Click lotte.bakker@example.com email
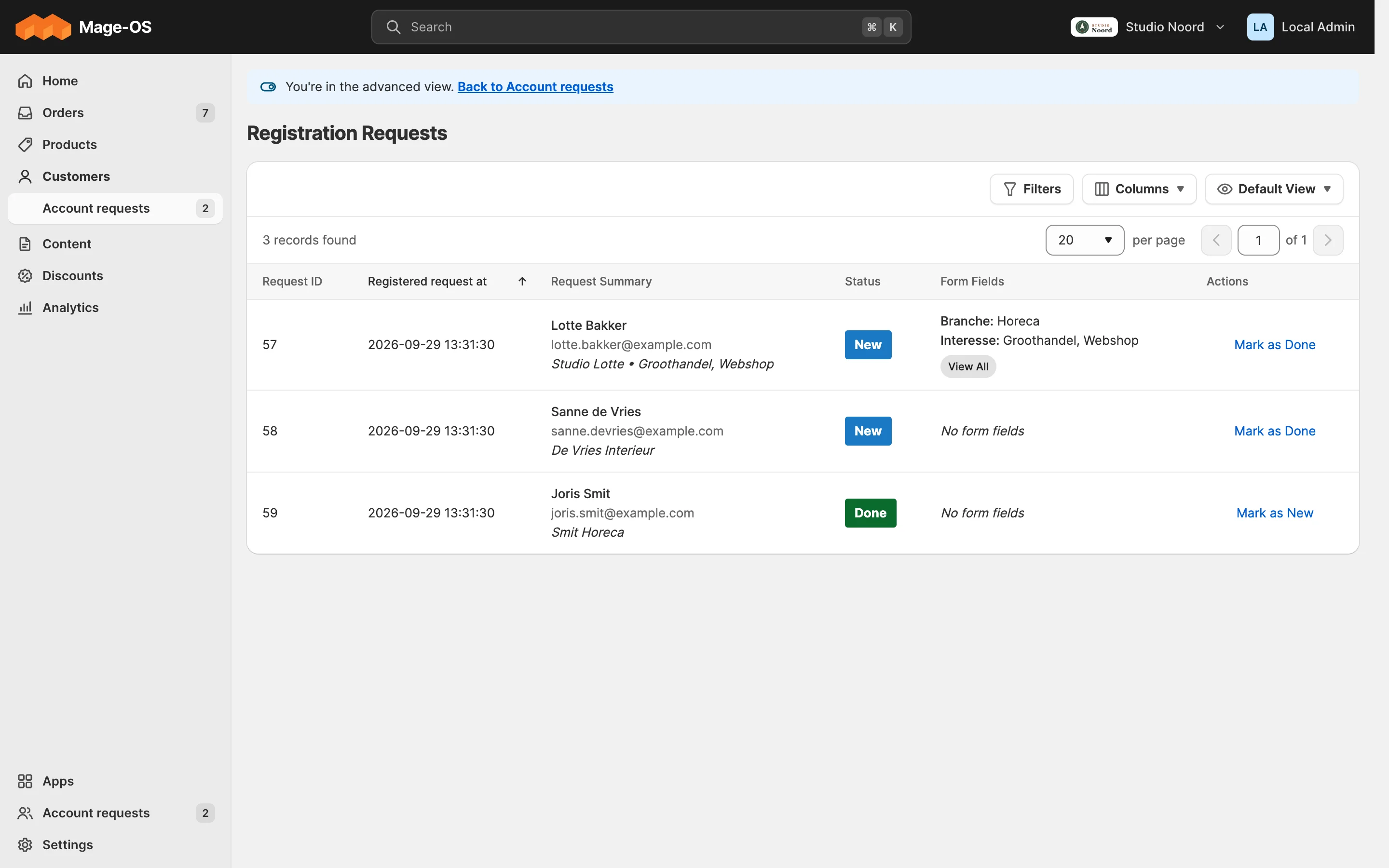 pos(631,344)
